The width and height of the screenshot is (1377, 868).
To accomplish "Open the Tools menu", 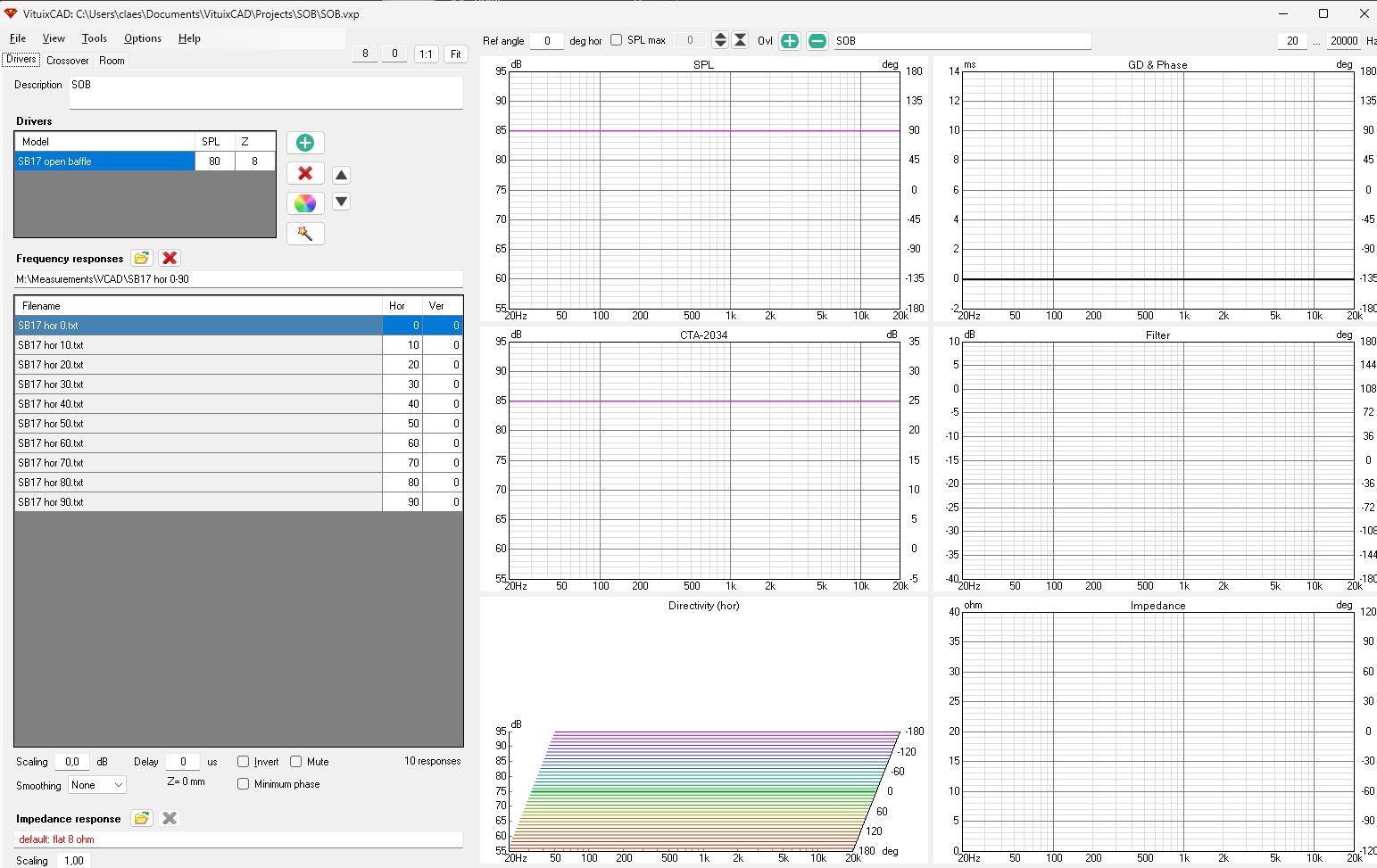I will pos(94,38).
